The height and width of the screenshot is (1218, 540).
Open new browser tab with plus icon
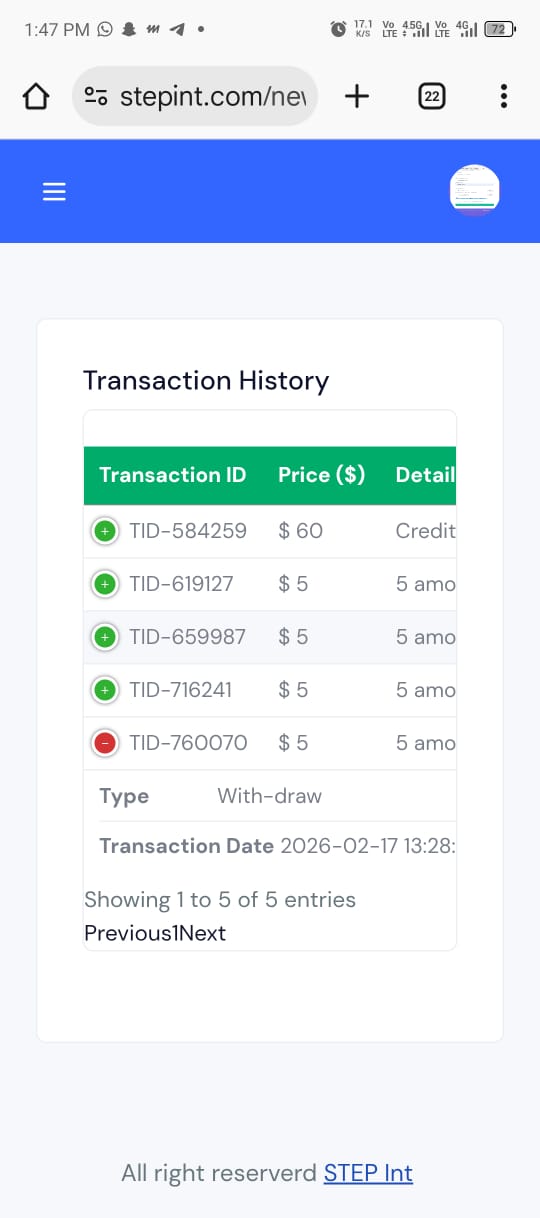point(357,96)
